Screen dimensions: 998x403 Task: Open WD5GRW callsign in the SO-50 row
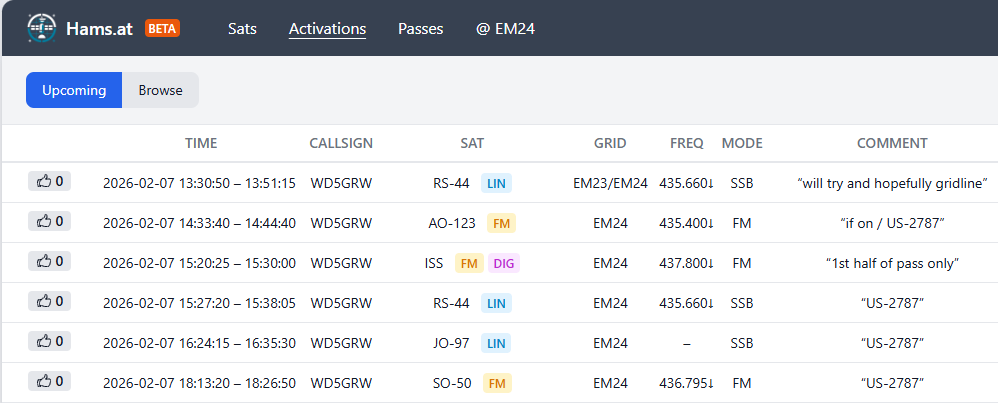341,383
